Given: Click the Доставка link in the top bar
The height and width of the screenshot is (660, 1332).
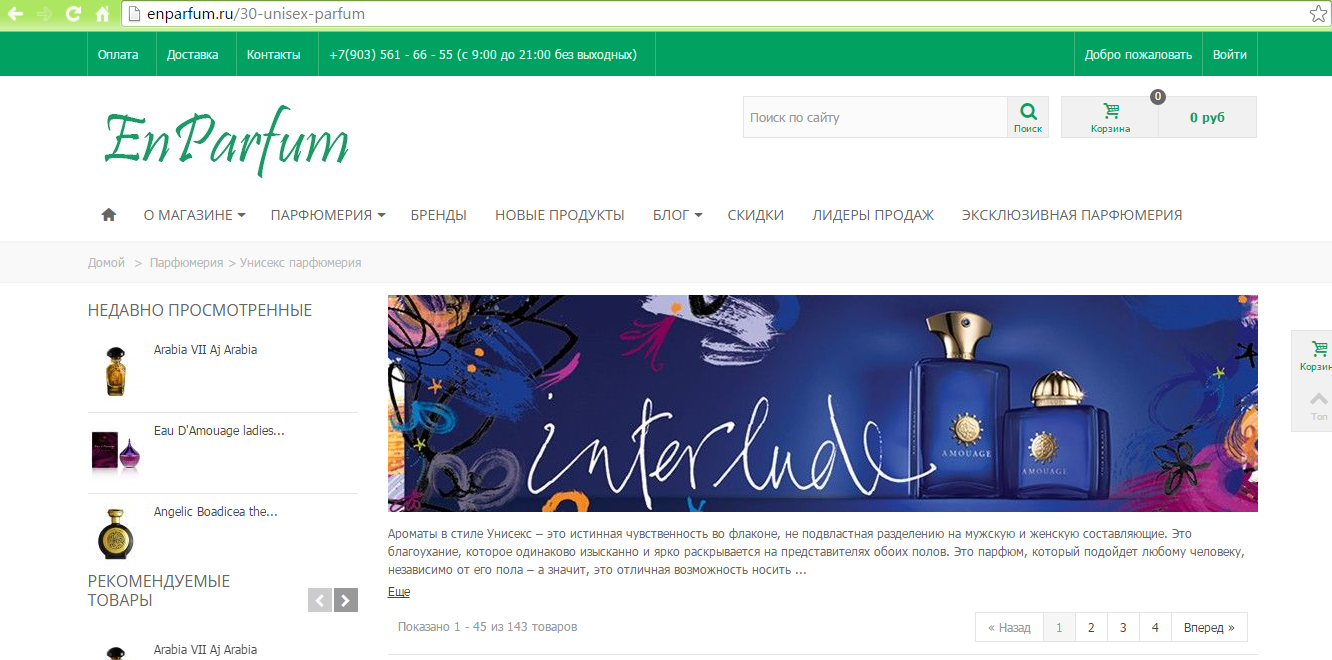Looking at the screenshot, I should [x=192, y=55].
